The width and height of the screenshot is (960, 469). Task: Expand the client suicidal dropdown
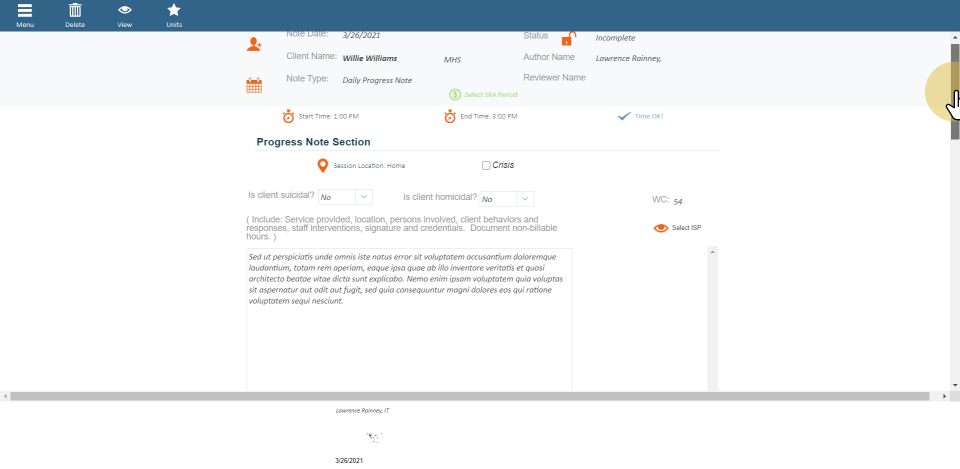pos(363,198)
